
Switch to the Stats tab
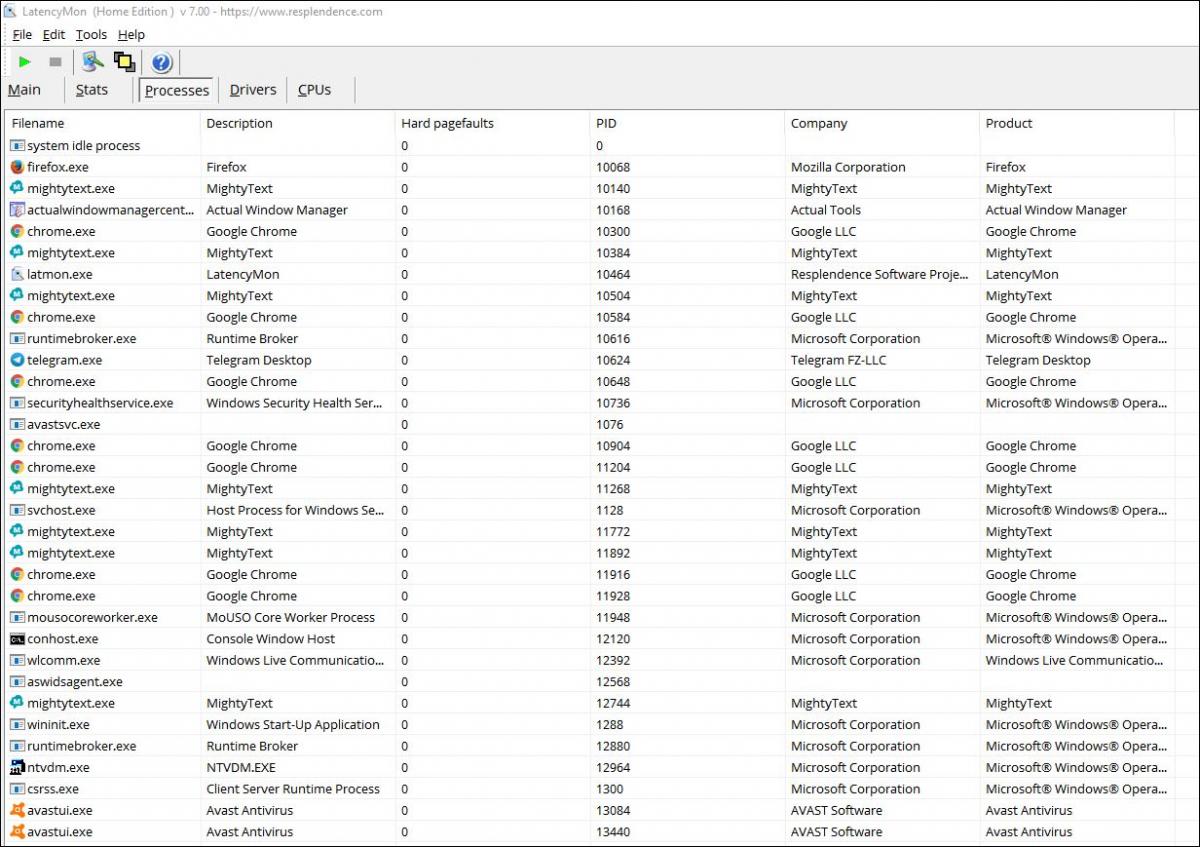click(91, 90)
